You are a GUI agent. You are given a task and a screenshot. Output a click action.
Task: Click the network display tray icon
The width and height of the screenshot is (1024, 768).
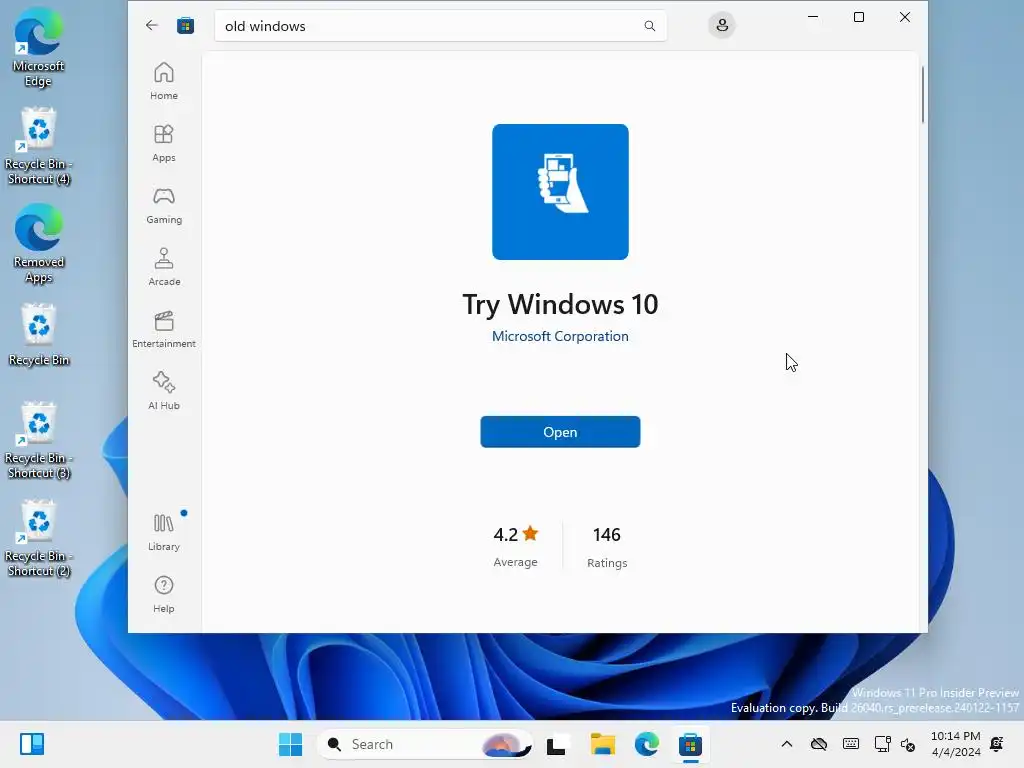[x=882, y=744]
